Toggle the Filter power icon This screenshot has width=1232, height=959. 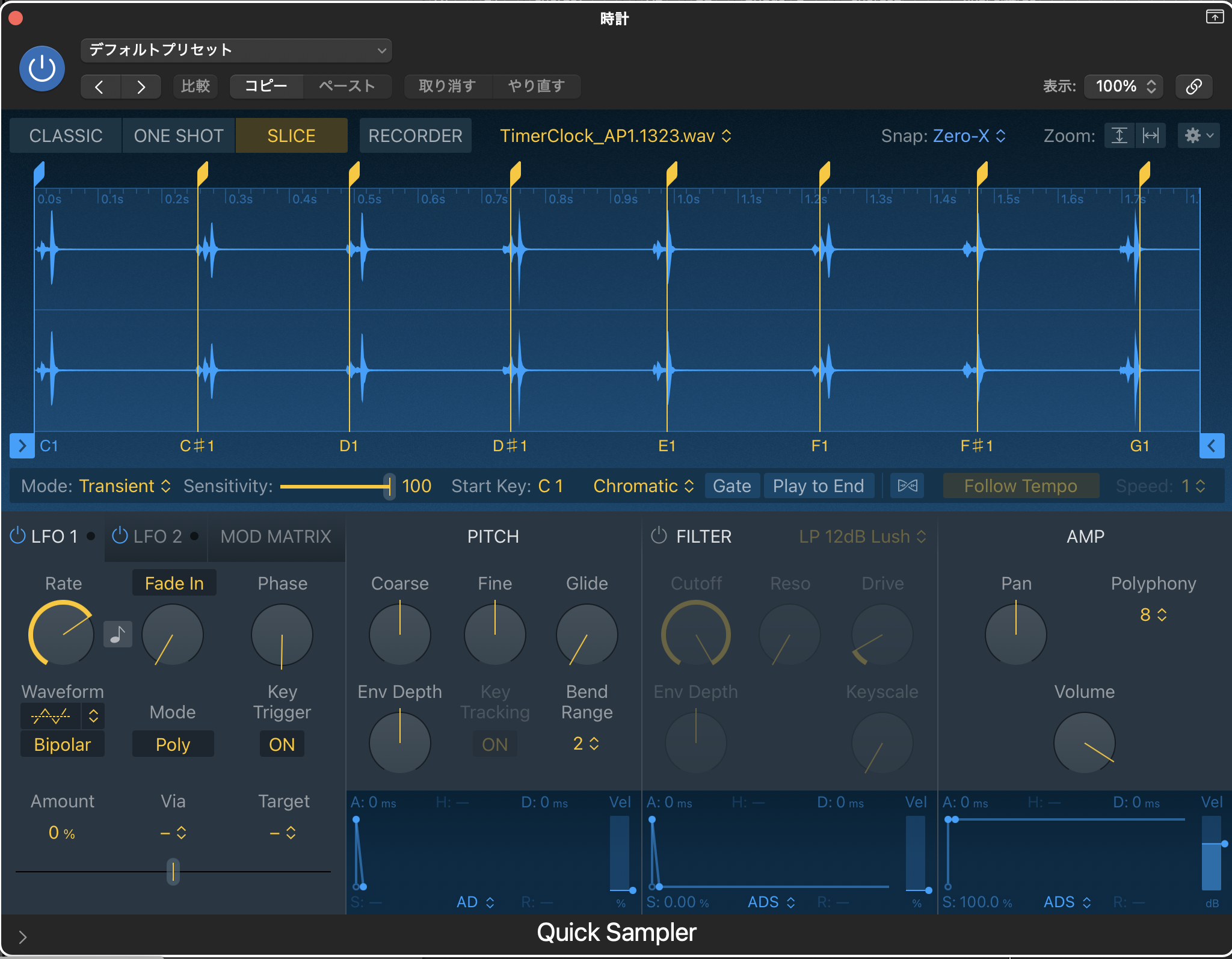[x=659, y=535]
